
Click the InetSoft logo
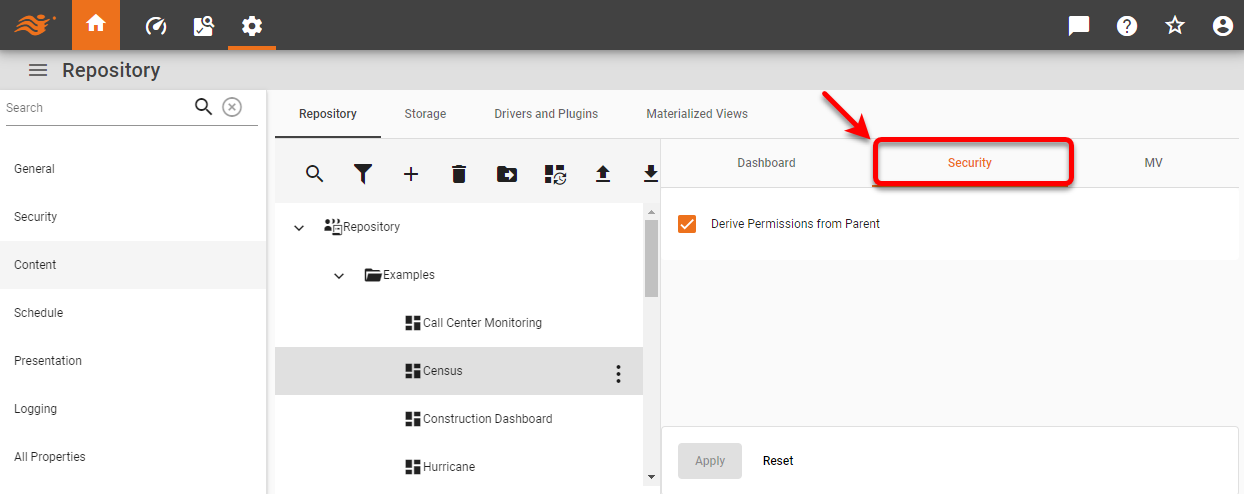(x=36, y=26)
